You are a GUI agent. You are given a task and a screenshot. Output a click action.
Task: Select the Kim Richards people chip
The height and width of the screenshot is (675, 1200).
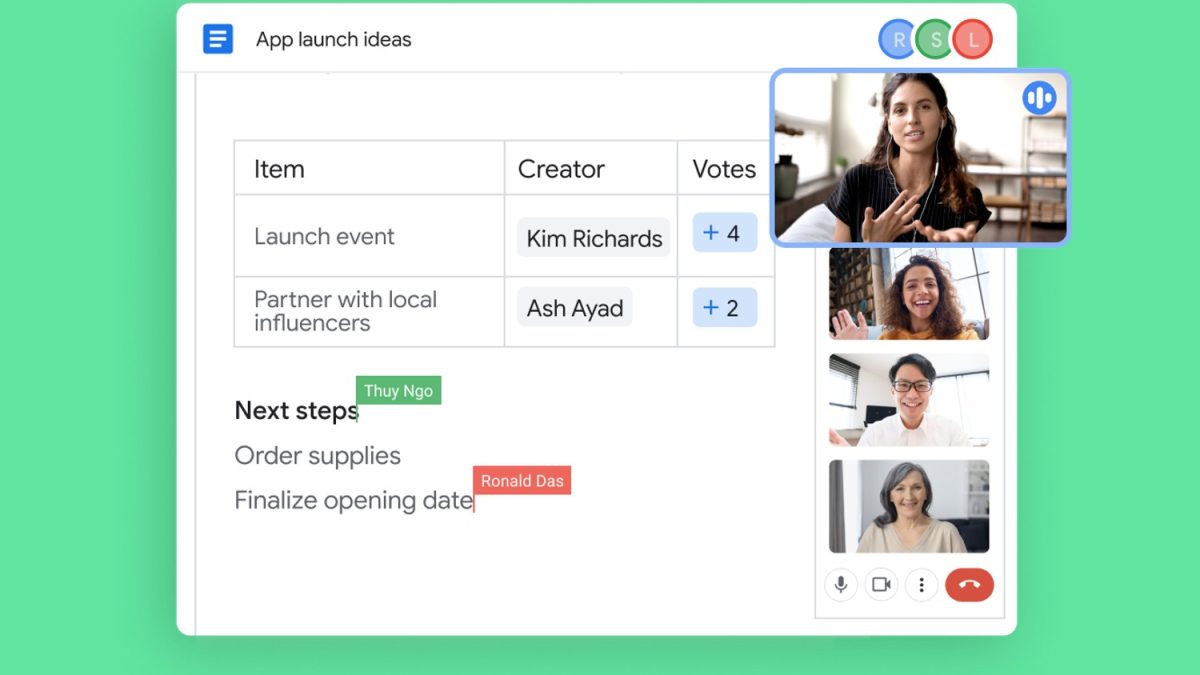pyautogui.click(x=594, y=238)
